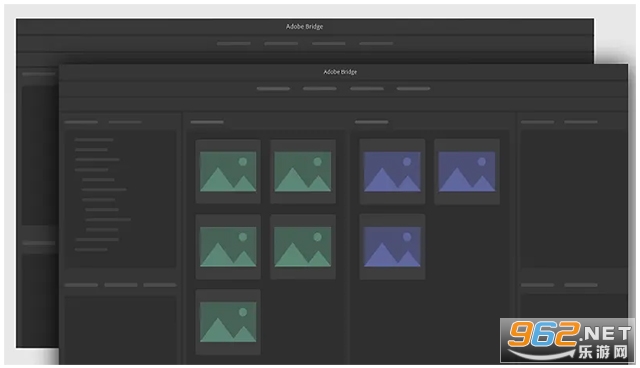The height and width of the screenshot is (368, 640).
Task: Select the lone green thumbnail in the bottom row
Action: click(x=228, y=322)
